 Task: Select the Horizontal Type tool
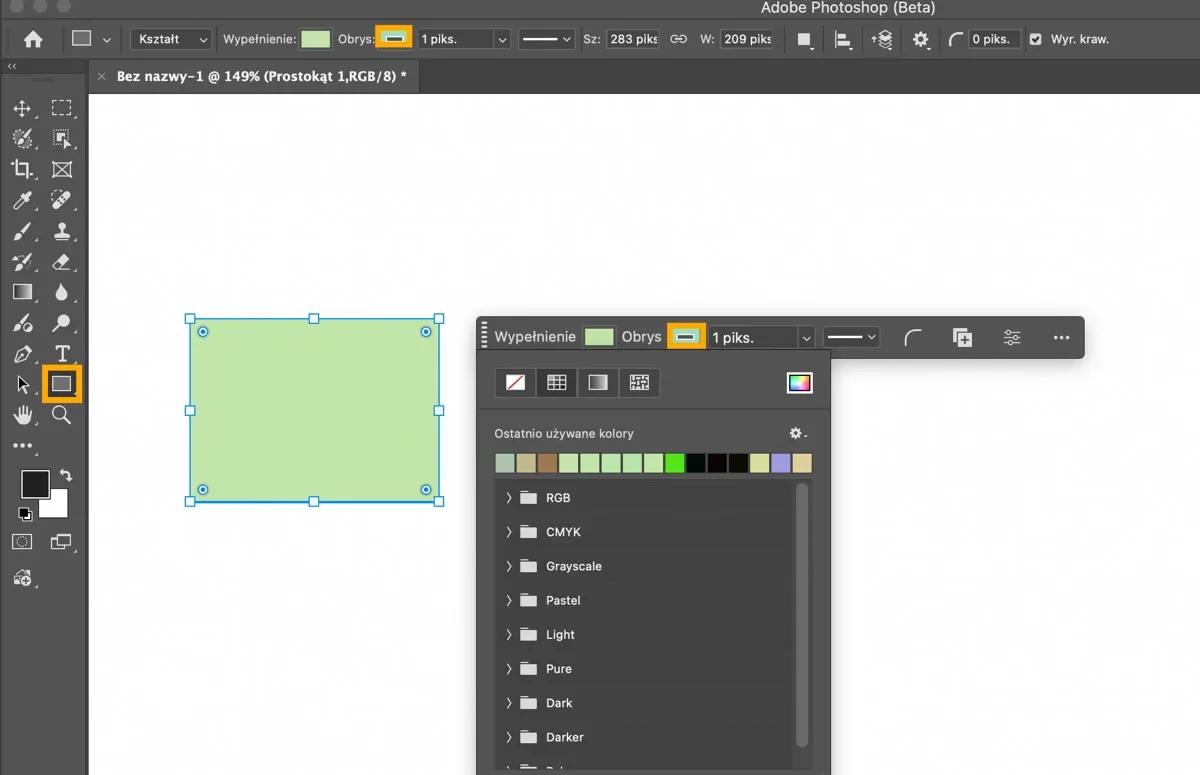(62, 354)
